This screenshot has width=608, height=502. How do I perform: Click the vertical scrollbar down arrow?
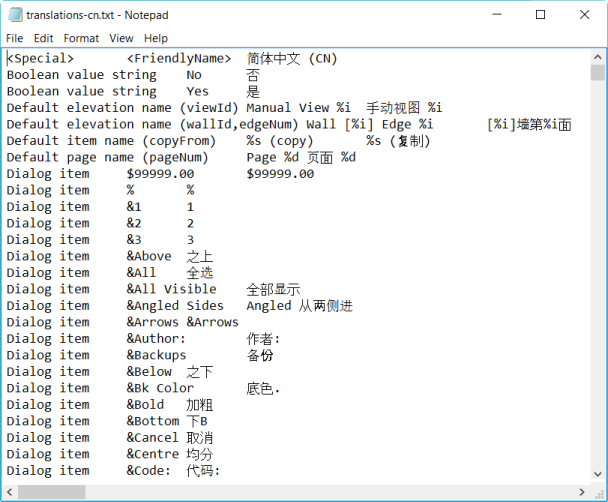[598, 474]
